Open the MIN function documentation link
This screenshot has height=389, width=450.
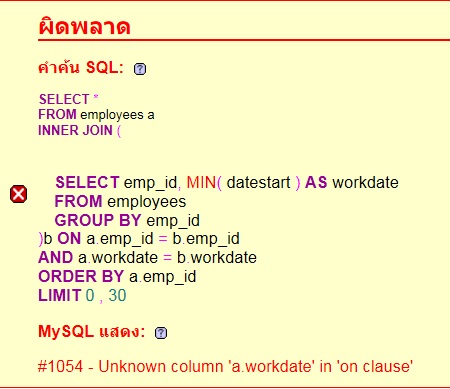[x=201, y=183]
